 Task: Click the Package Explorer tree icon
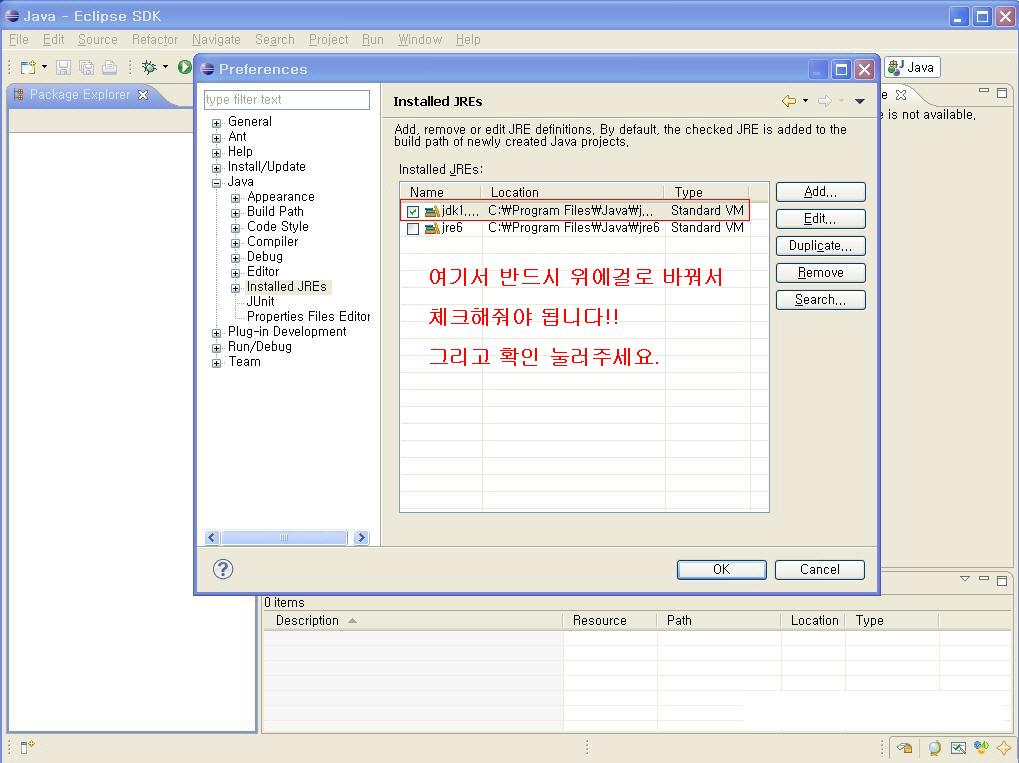tap(18, 95)
